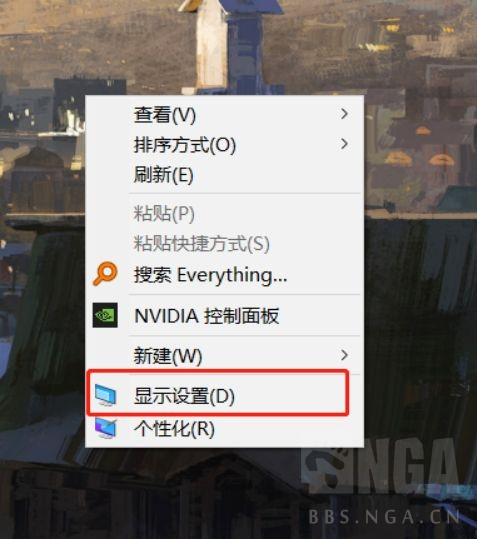Viewport: 477px width, 539px height.
Task: Open NVIDIA 控制面板 from the menu
Action: [x=224, y=315]
